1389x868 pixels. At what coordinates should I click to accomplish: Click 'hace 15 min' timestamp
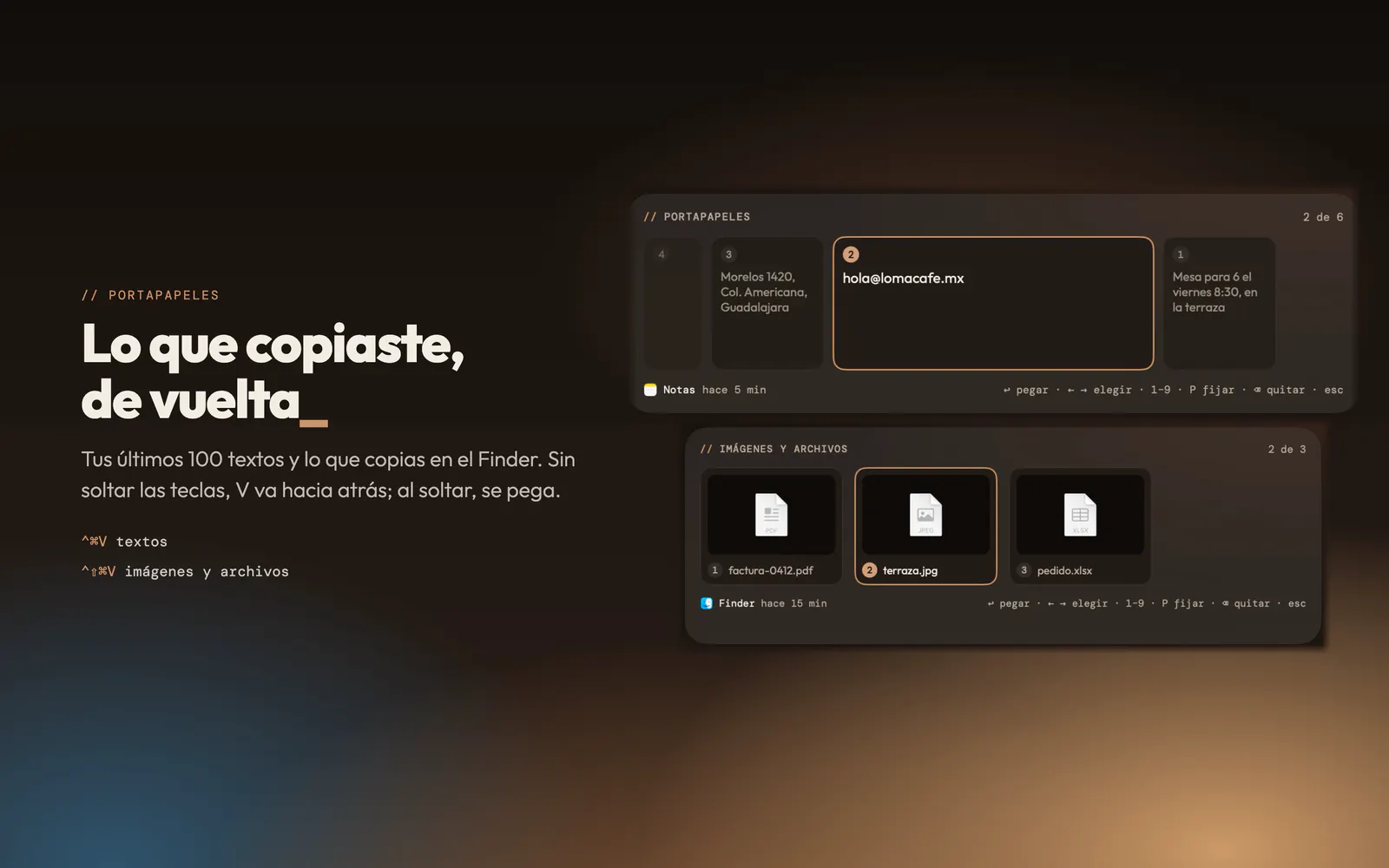[793, 603]
